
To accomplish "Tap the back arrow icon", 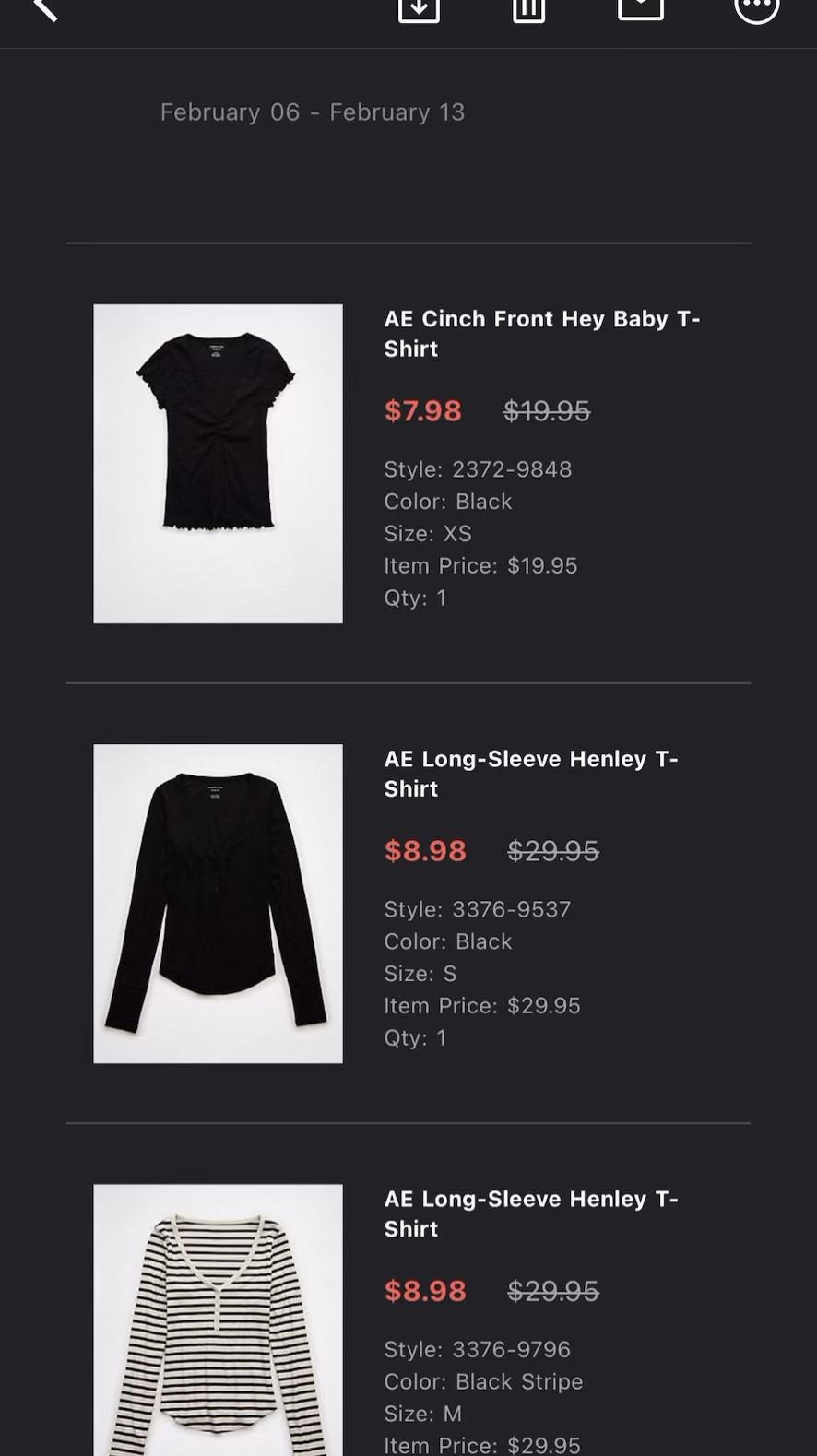I will click(44, 9).
